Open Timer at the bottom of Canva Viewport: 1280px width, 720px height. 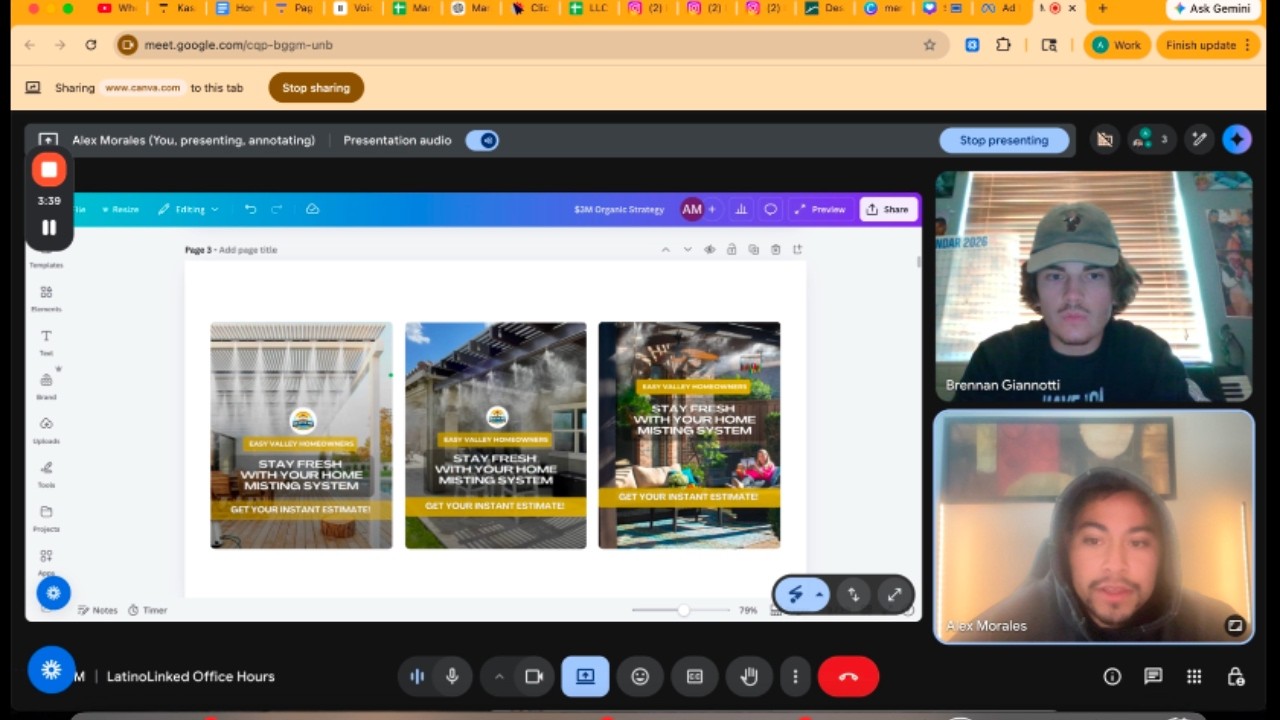tap(148, 610)
